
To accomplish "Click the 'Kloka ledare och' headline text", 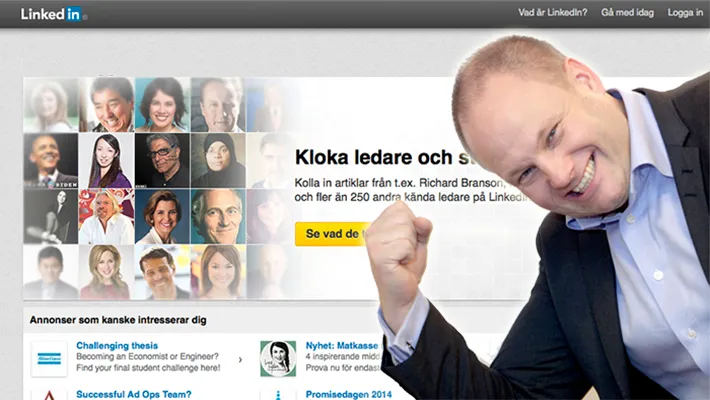I will tap(374, 157).
